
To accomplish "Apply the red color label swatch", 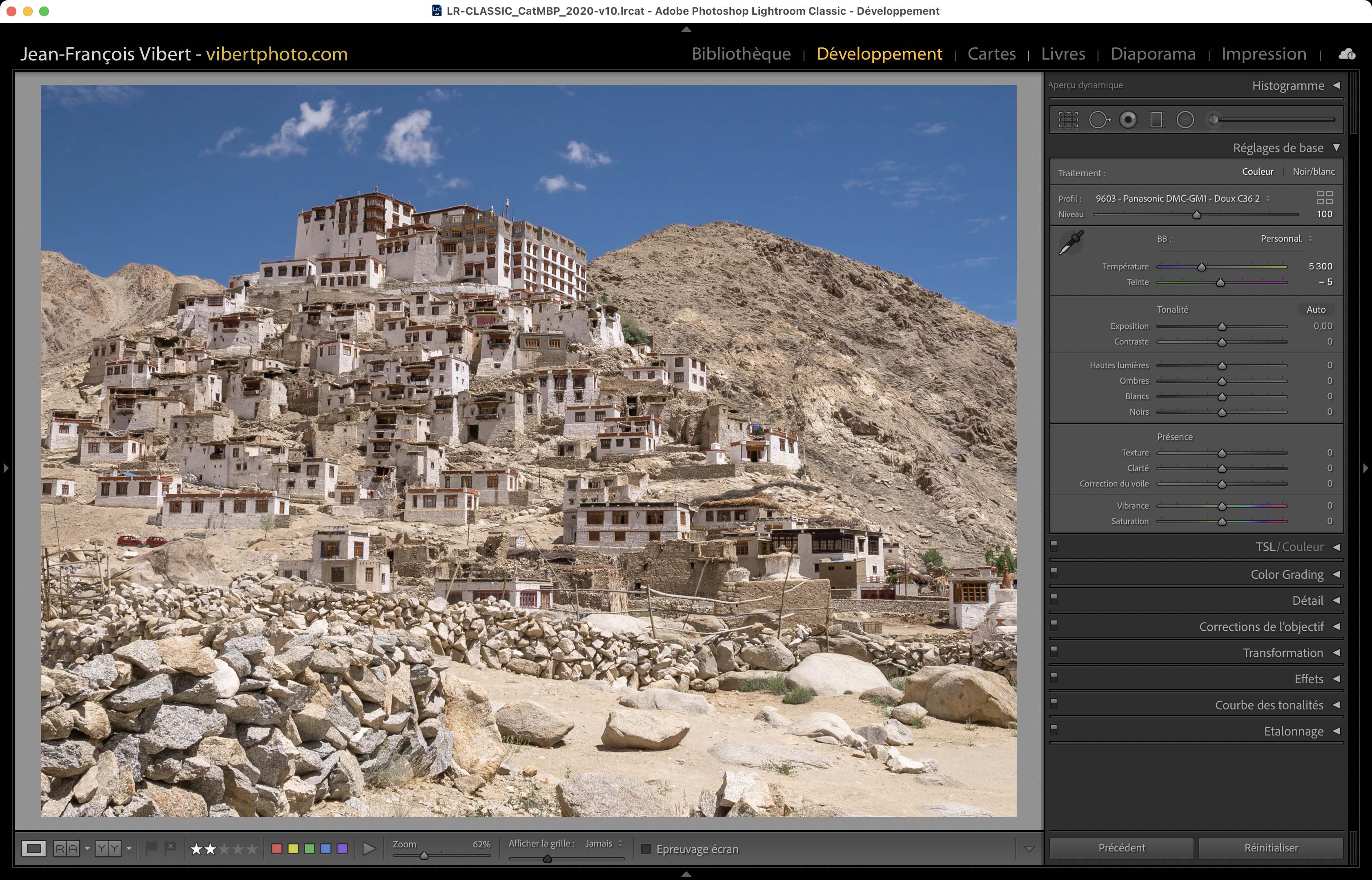I will point(277,849).
